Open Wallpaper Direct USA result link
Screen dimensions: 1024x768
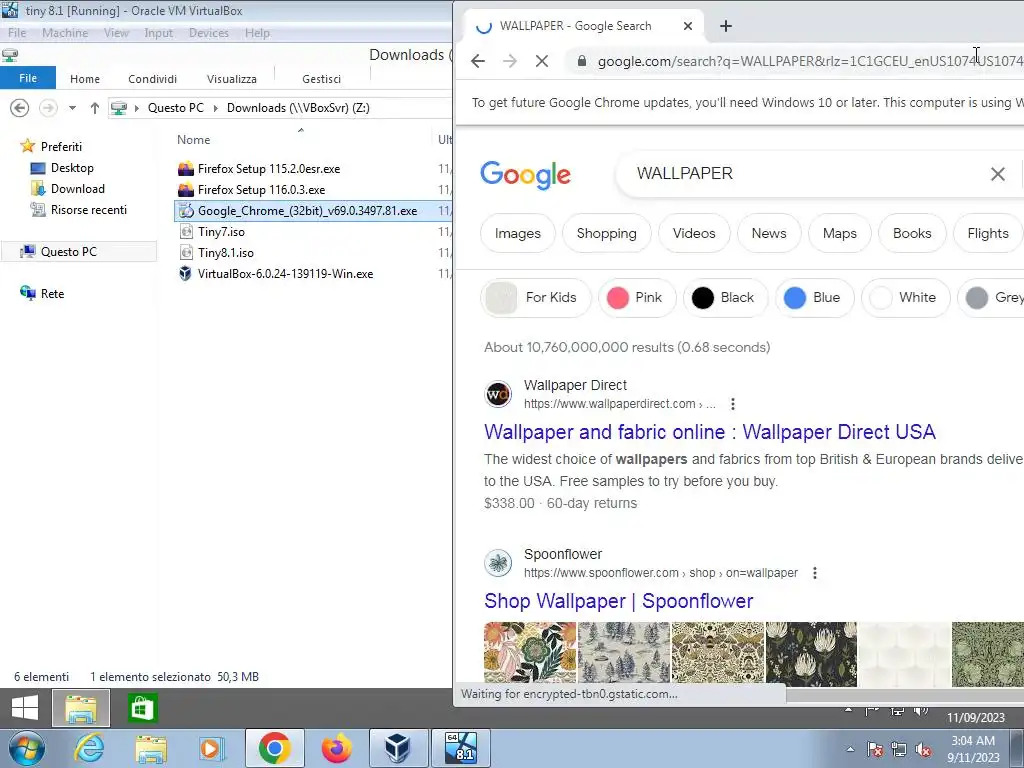click(710, 432)
